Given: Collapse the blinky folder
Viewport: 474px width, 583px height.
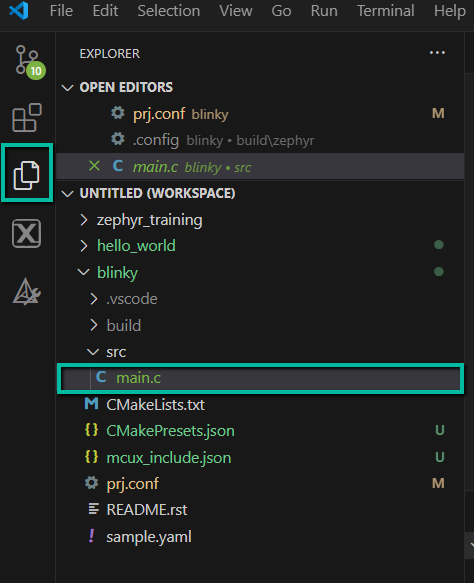Looking at the screenshot, I should [84, 272].
